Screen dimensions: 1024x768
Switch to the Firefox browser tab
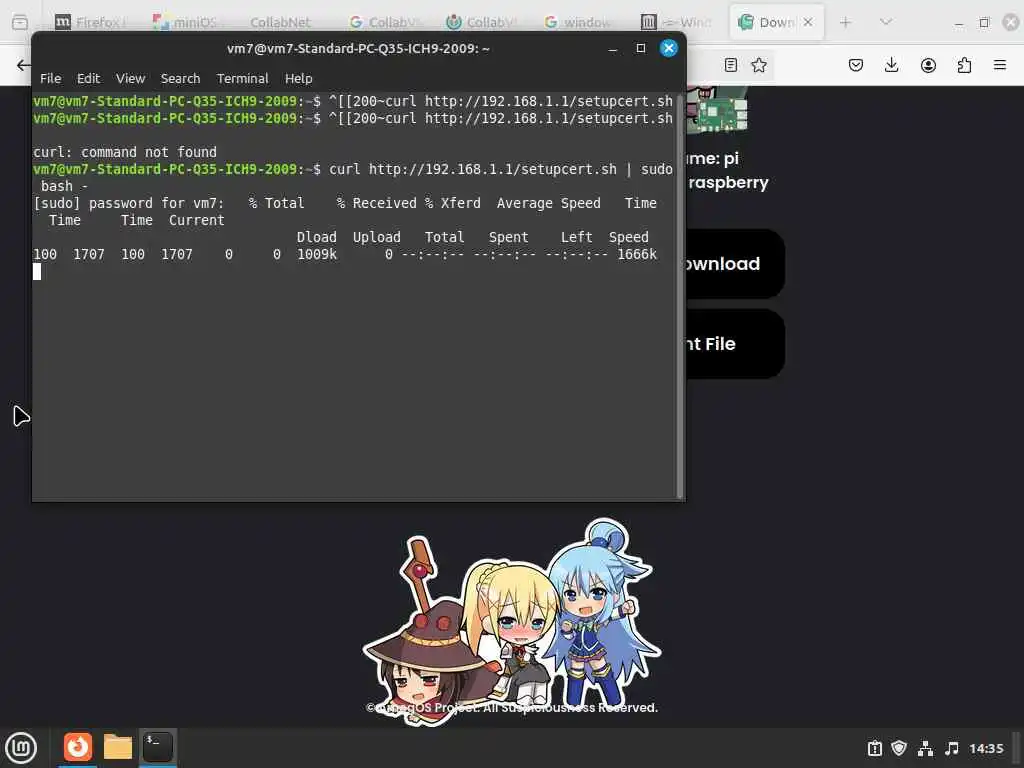tap(89, 22)
